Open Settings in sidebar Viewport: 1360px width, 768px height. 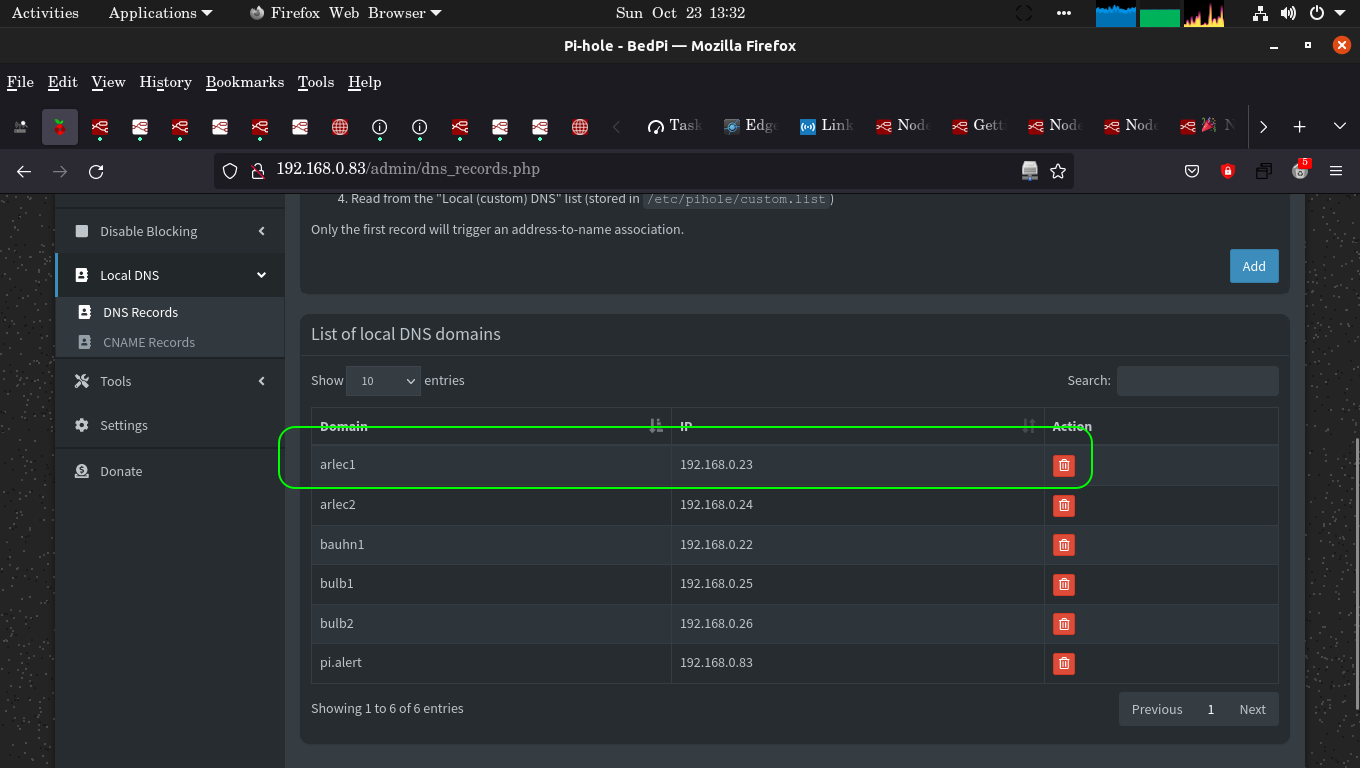(x=170, y=425)
